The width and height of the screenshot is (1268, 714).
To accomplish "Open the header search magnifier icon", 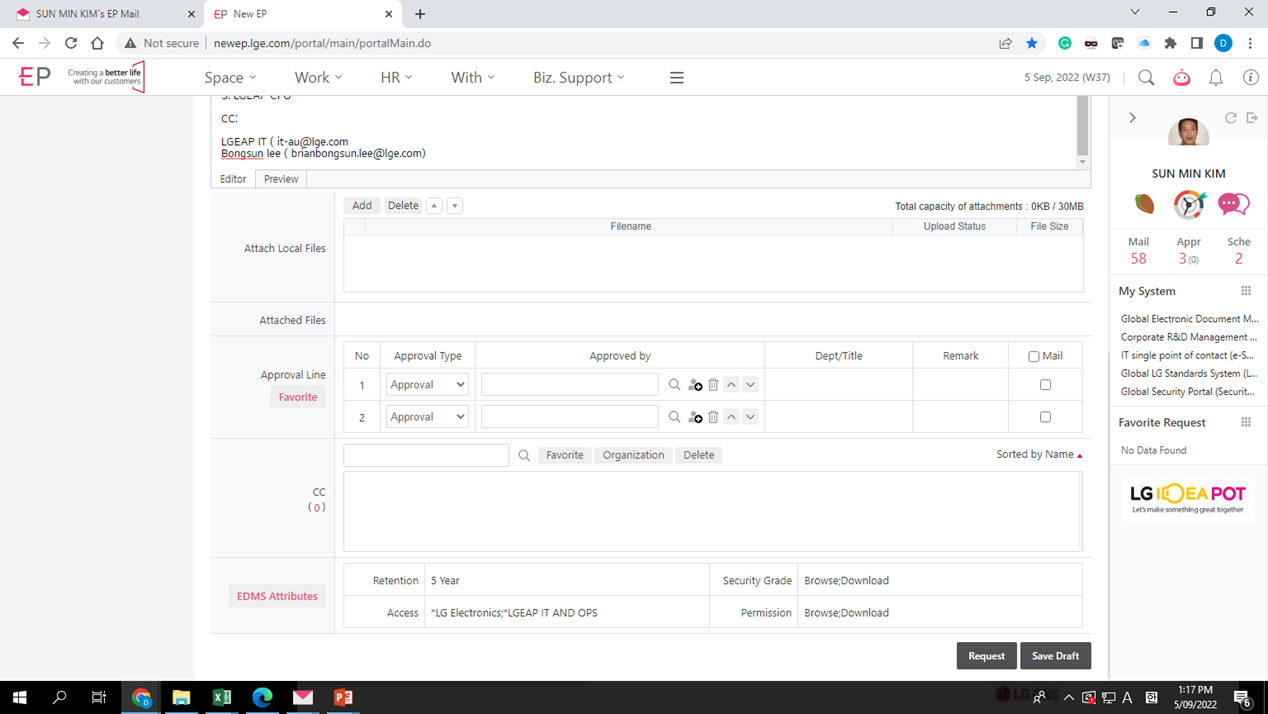I will click(1146, 78).
